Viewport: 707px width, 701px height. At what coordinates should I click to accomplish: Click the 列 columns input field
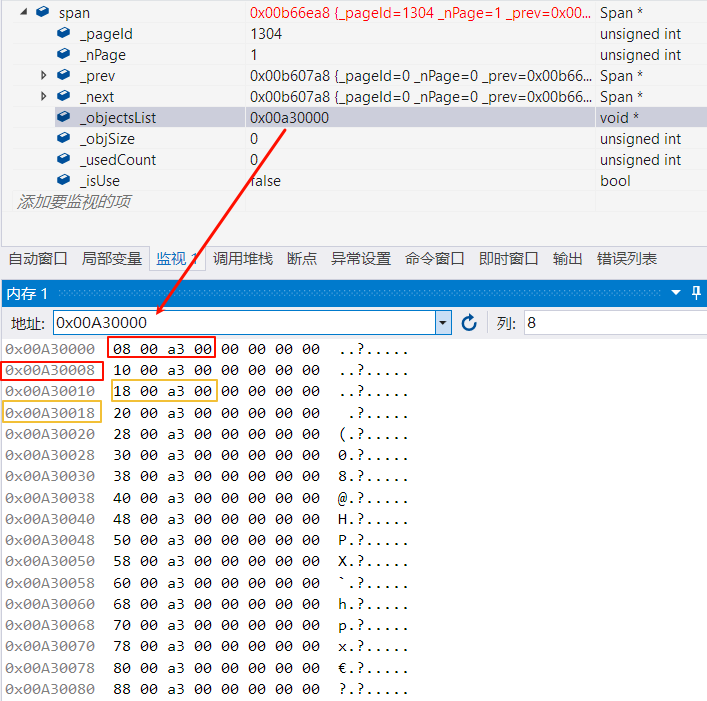pos(610,323)
